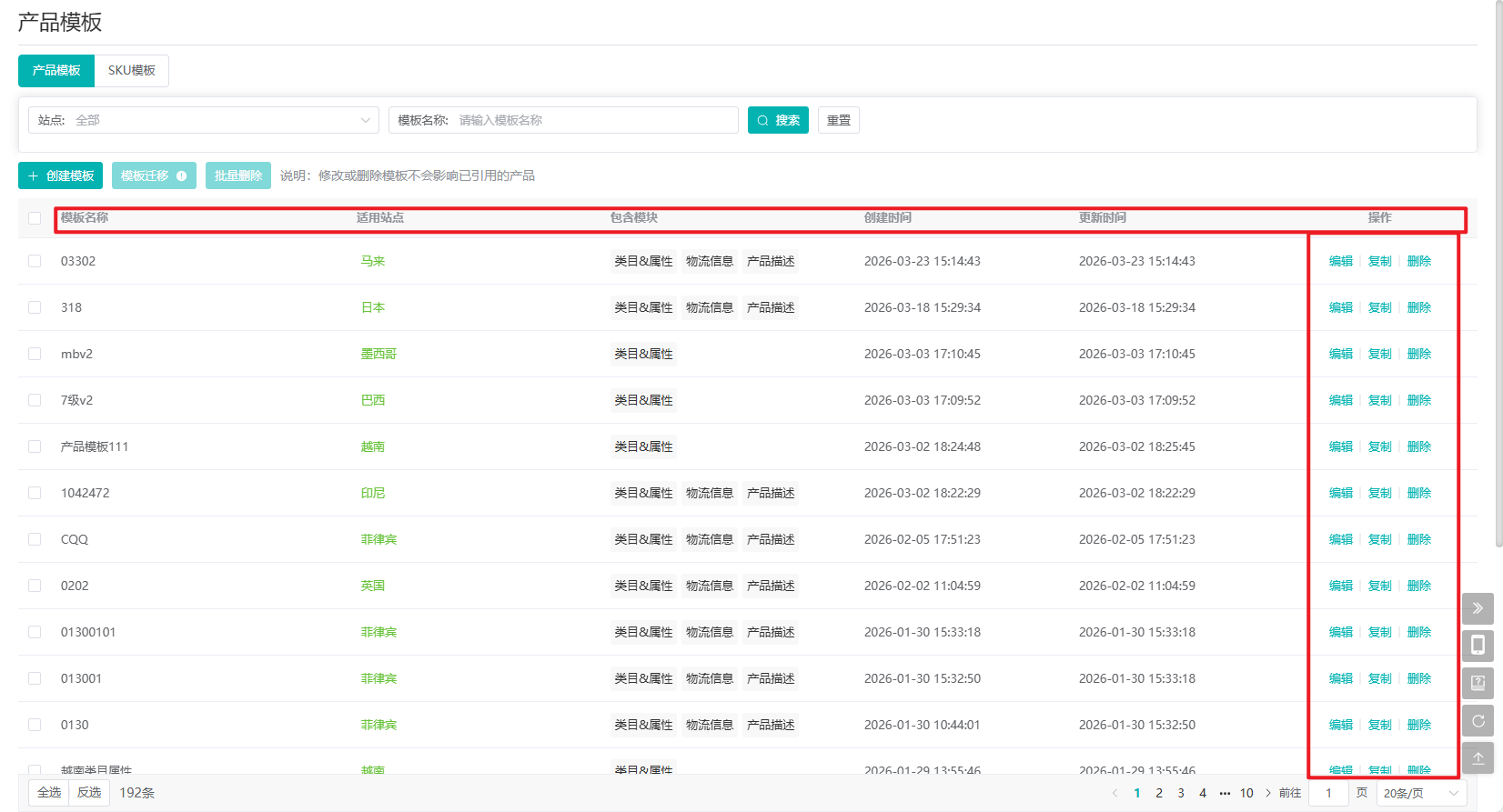Click 编辑 link for template 318
Image resolution: width=1503 pixels, height=812 pixels.
coord(1340,307)
